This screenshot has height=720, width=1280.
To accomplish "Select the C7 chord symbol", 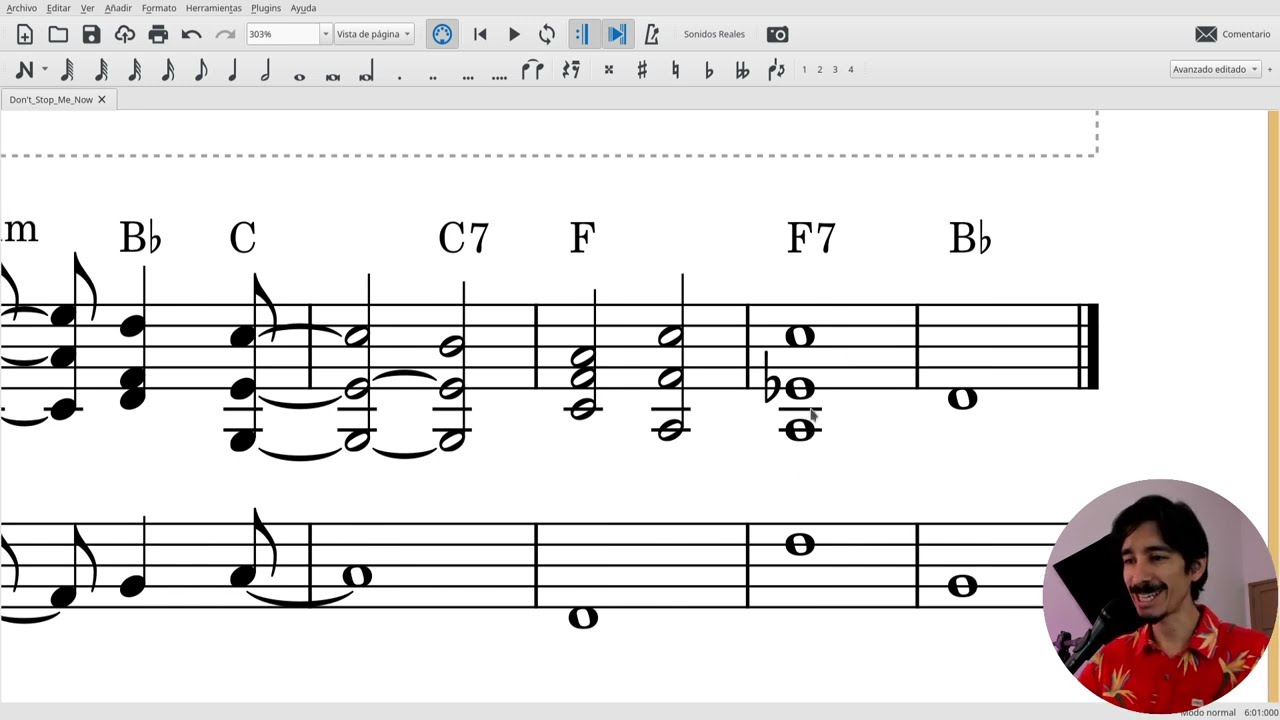I will tap(464, 239).
